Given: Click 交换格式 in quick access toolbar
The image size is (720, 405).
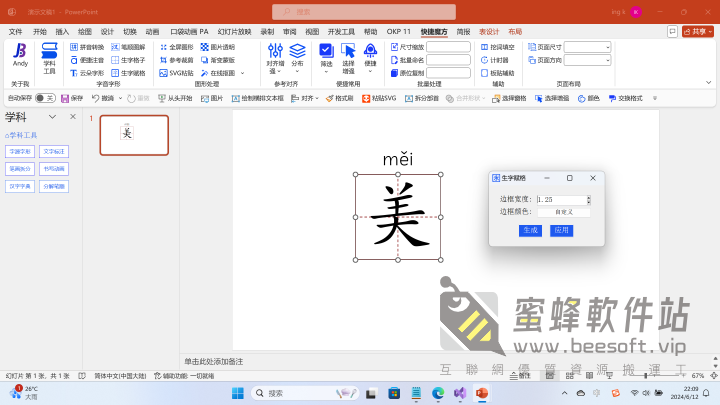Looking at the screenshot, I should pyautogui.click(x=625, y=98).
